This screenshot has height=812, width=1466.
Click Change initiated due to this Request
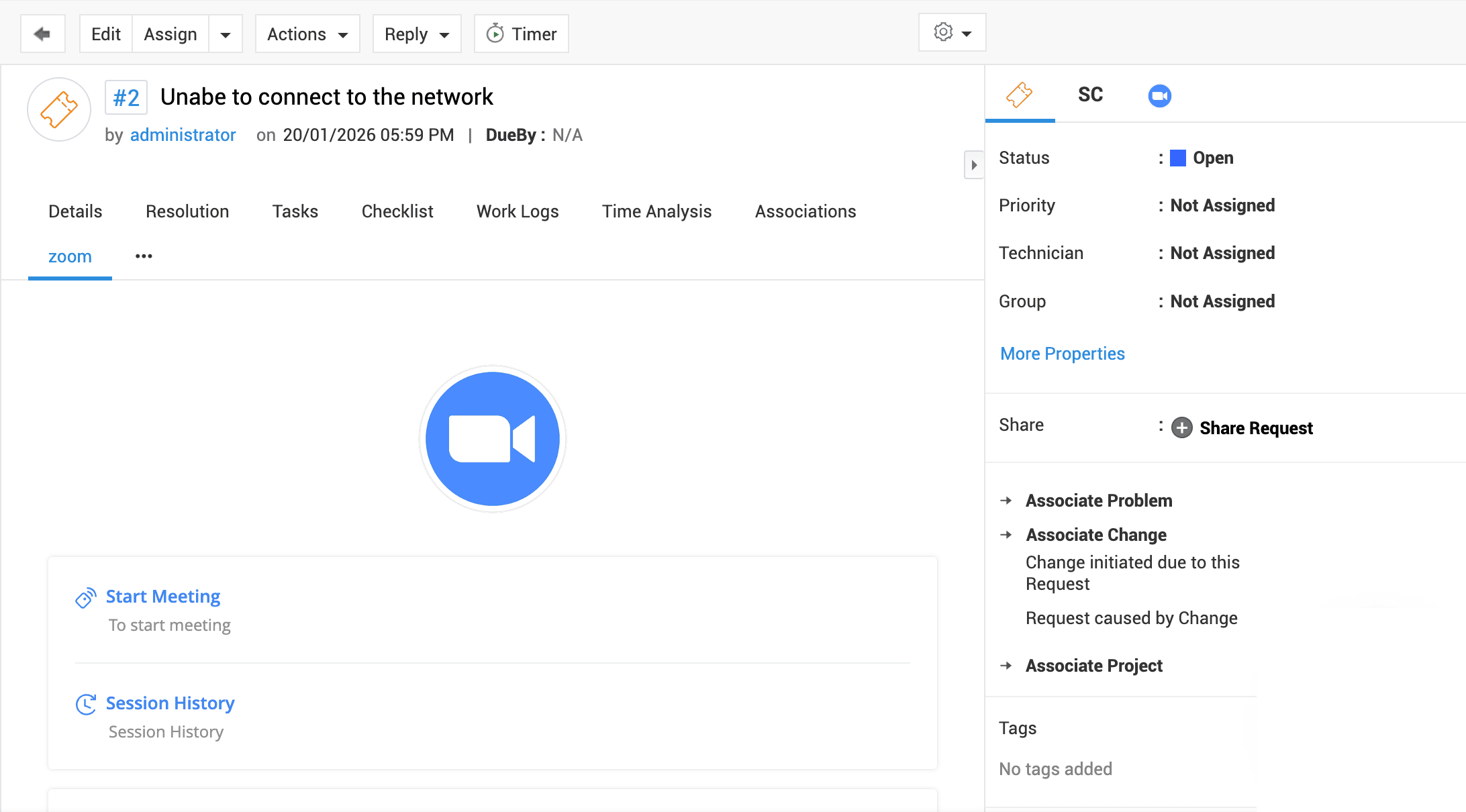click(1132, 573)
